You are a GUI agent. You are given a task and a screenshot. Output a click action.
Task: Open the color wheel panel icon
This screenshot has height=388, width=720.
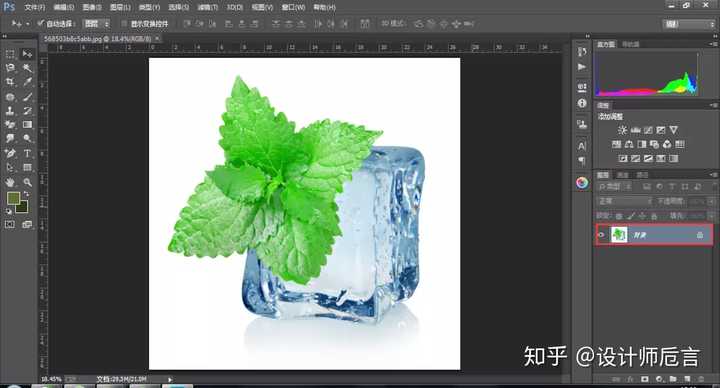[x=582, y=182]
